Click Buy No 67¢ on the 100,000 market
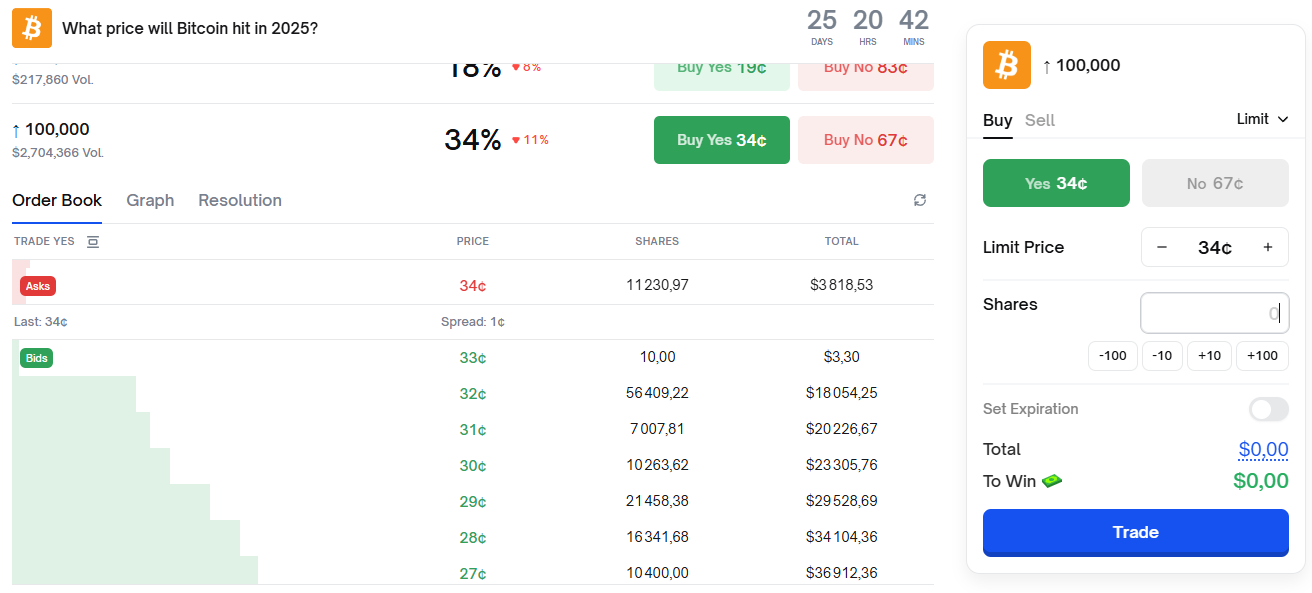The image size is (1312, 593). pyautogui.click(x=865, y=140)
